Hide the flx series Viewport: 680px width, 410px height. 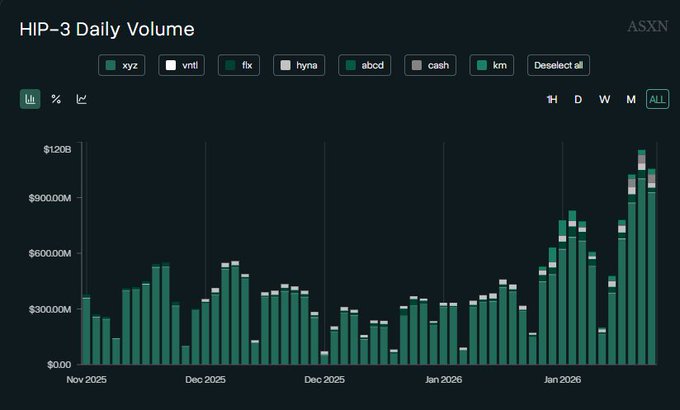coord(240,65)
